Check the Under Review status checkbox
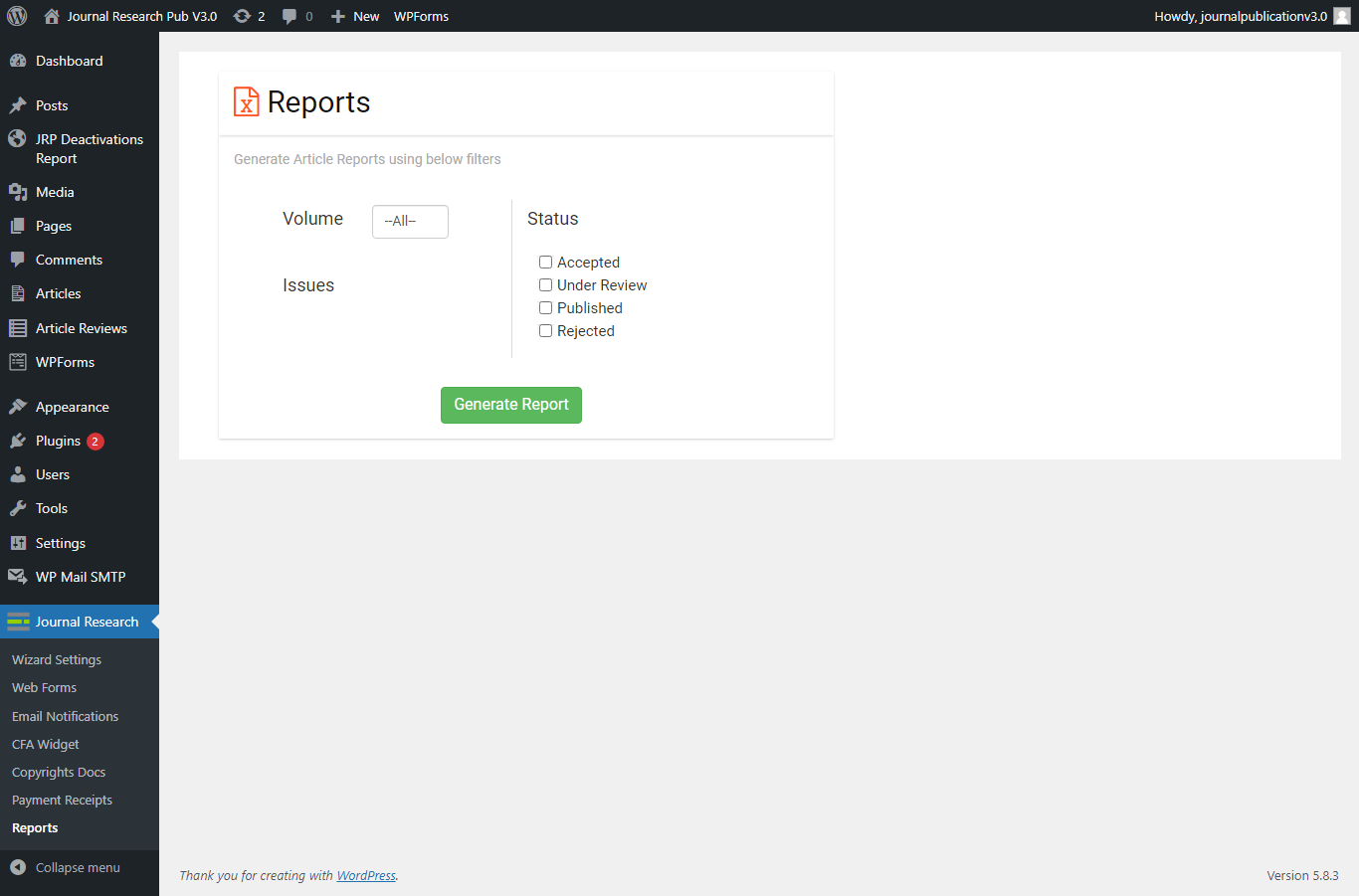The width and height of the screenshot is (1359, 896). pos(545,285)
